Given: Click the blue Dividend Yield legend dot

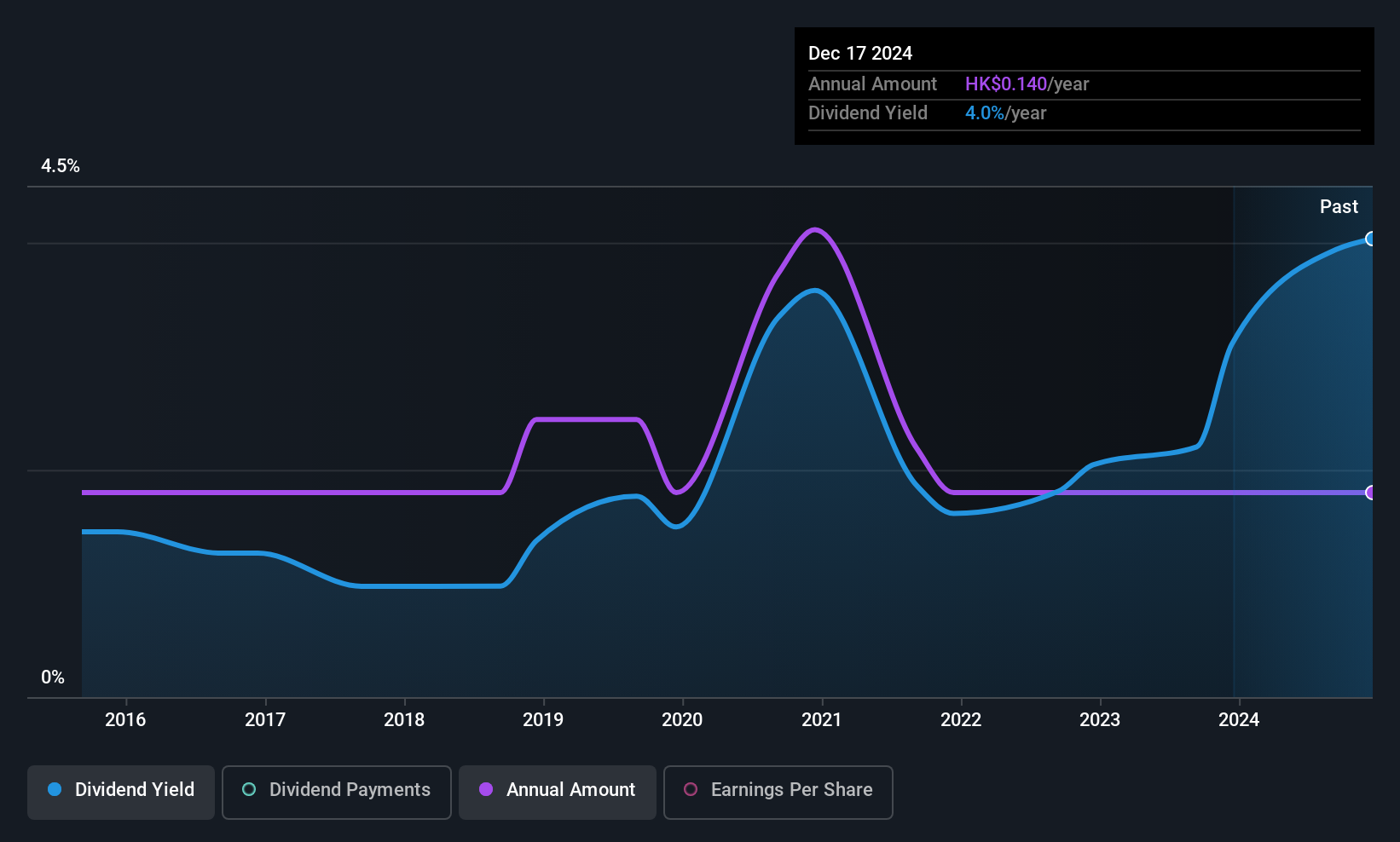Looking at the screenshot, I should 55,790.
